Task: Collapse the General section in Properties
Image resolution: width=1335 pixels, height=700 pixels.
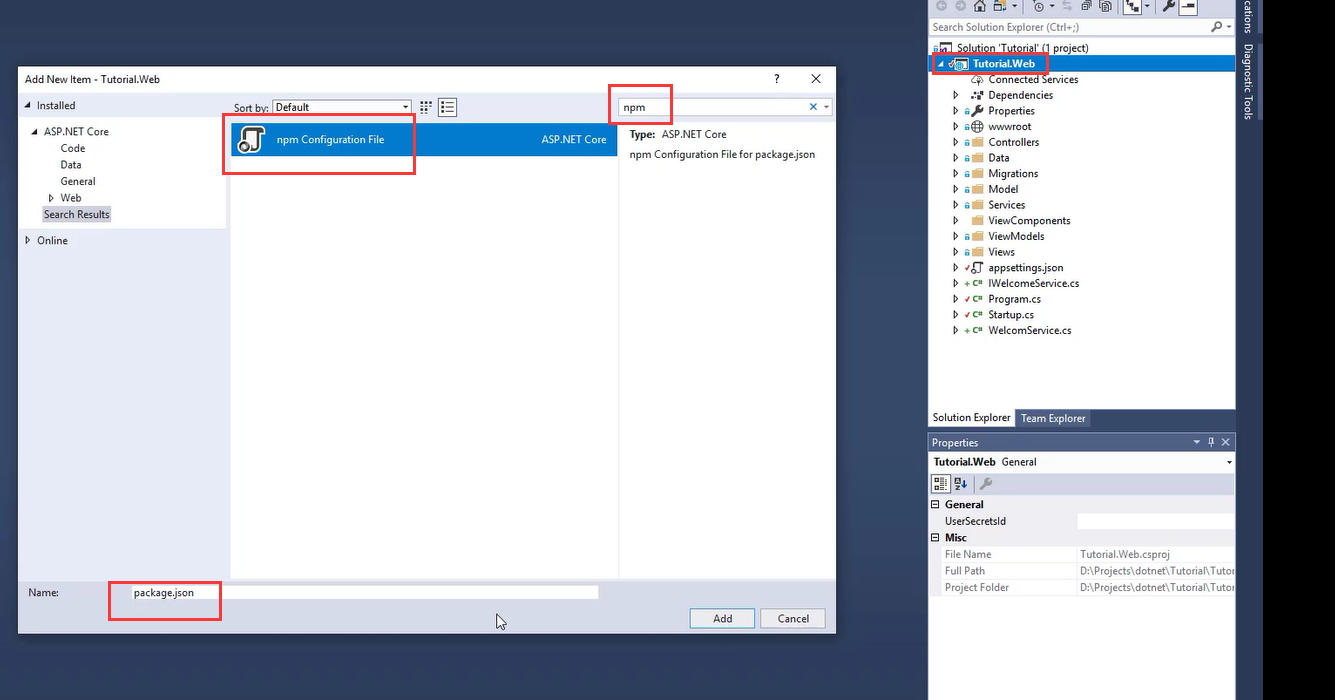Action: (x=937, y=505)
